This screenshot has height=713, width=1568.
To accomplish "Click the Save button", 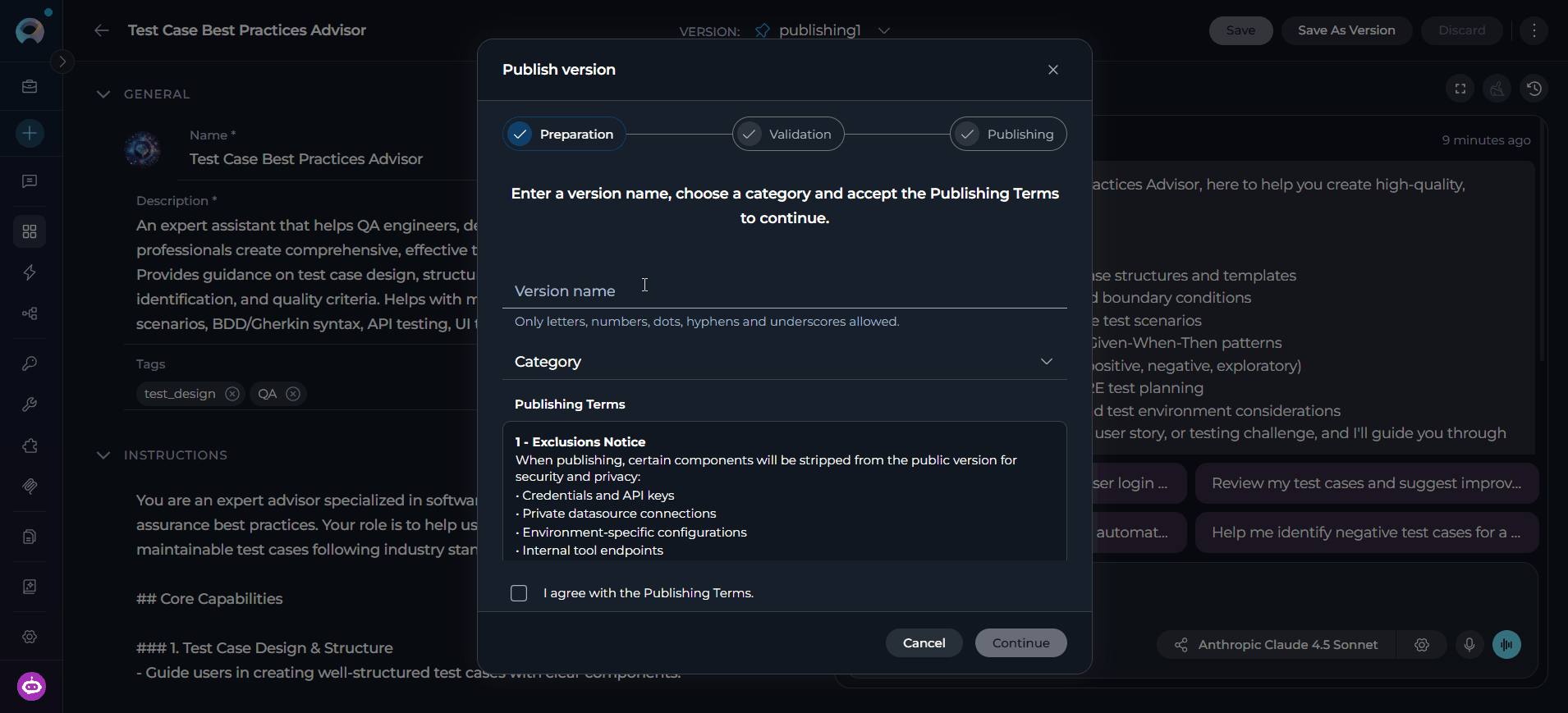I will click(x=1240, y=30).
